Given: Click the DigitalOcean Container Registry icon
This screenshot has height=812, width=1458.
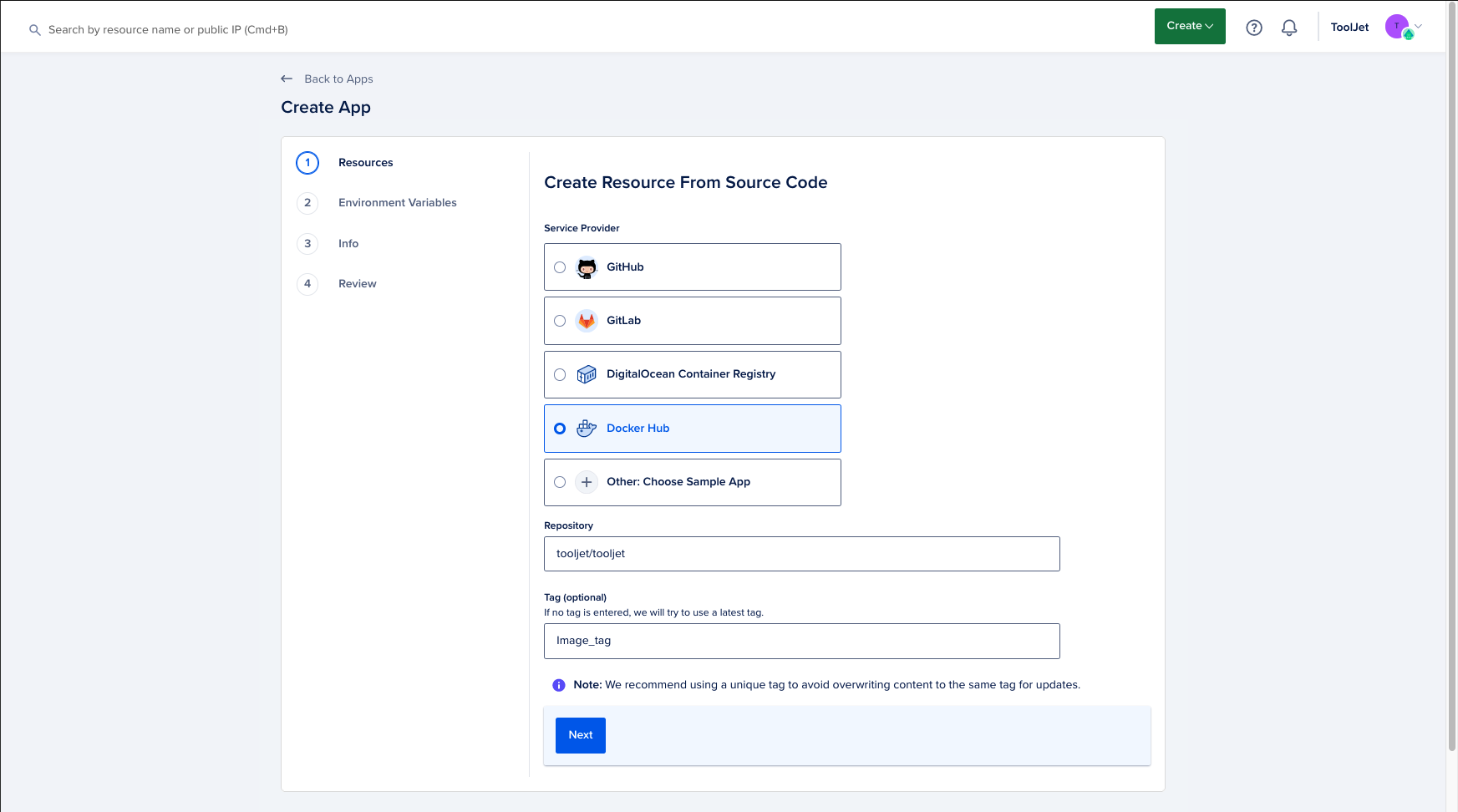Looking at the screenshot, I should tap(587, 374).
